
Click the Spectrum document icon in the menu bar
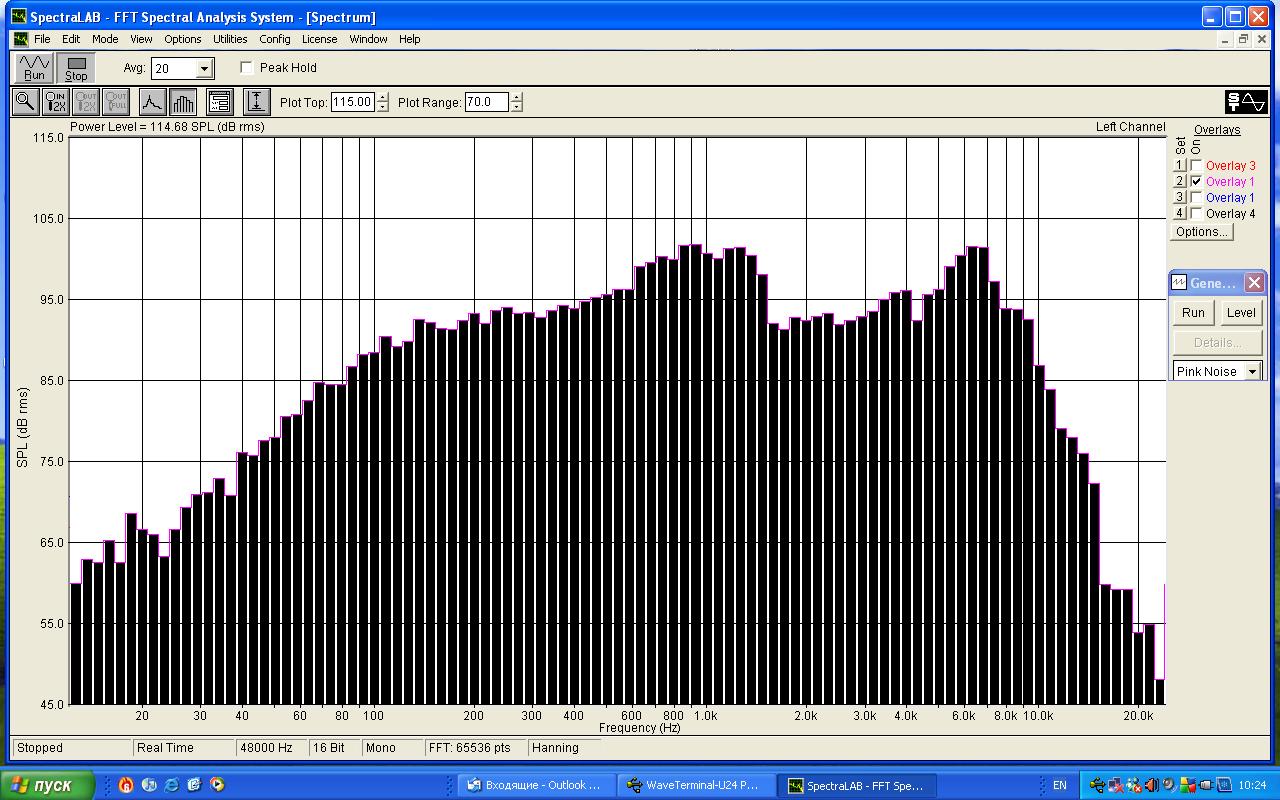[x=20, y=39]
